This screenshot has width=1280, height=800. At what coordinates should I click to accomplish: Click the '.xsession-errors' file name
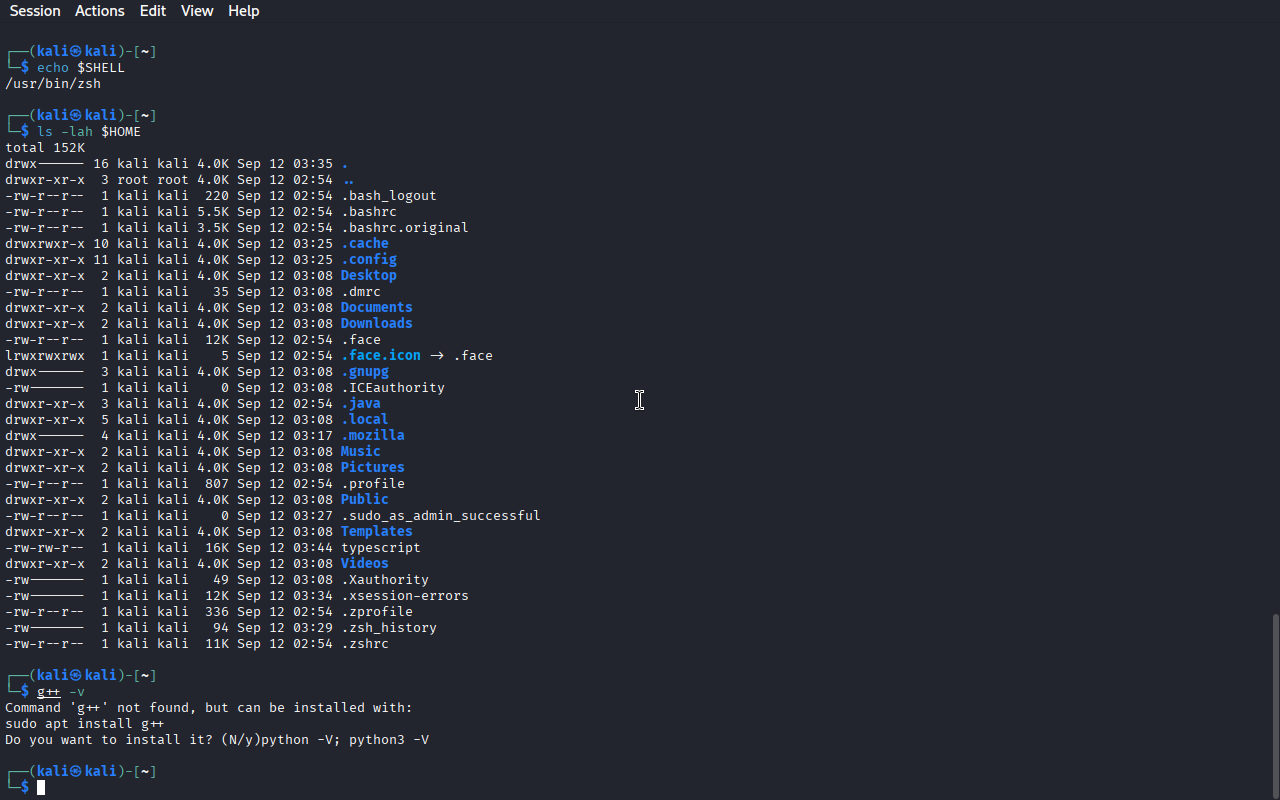405,596
